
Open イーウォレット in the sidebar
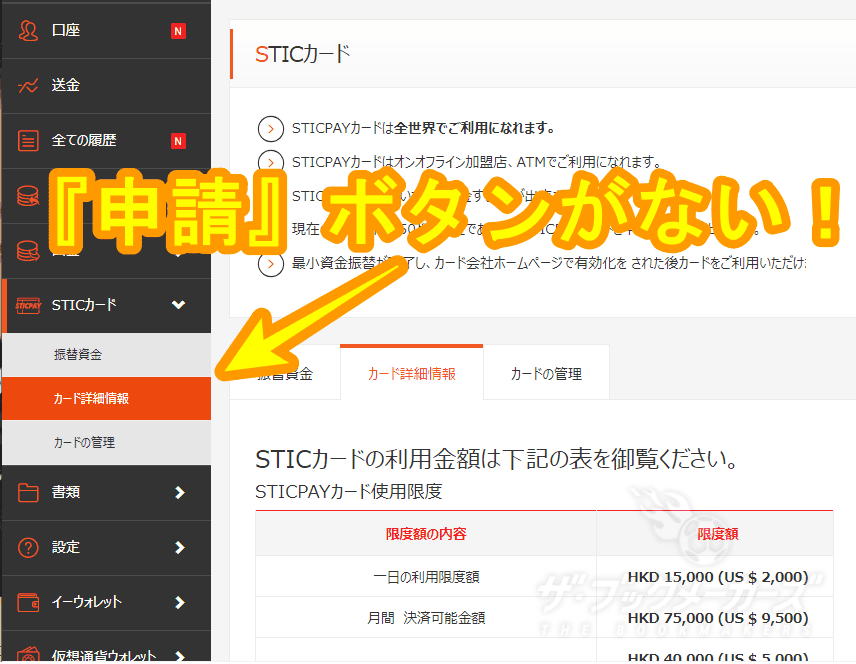tap(106, 602)
